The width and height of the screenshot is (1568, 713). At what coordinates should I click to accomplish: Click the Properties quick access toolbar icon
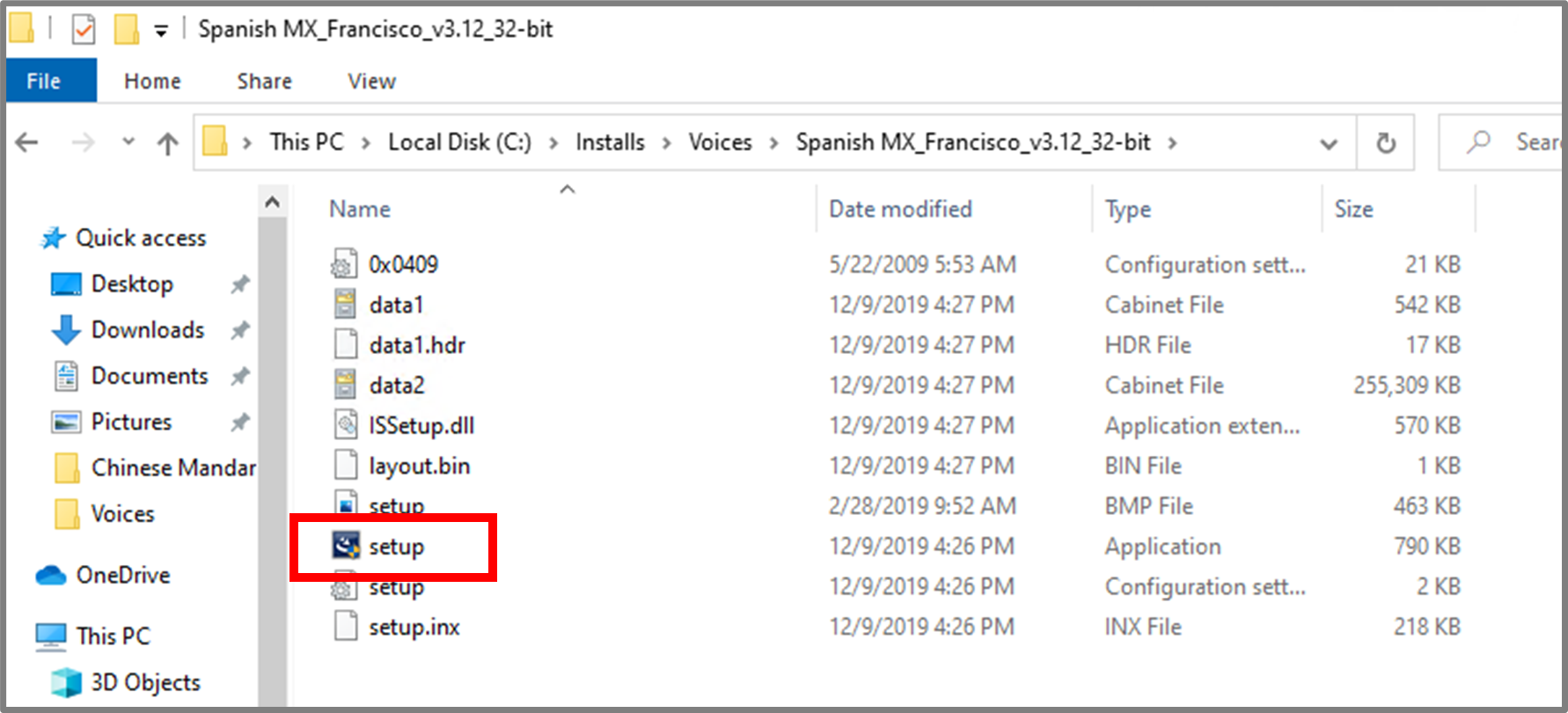83,30
